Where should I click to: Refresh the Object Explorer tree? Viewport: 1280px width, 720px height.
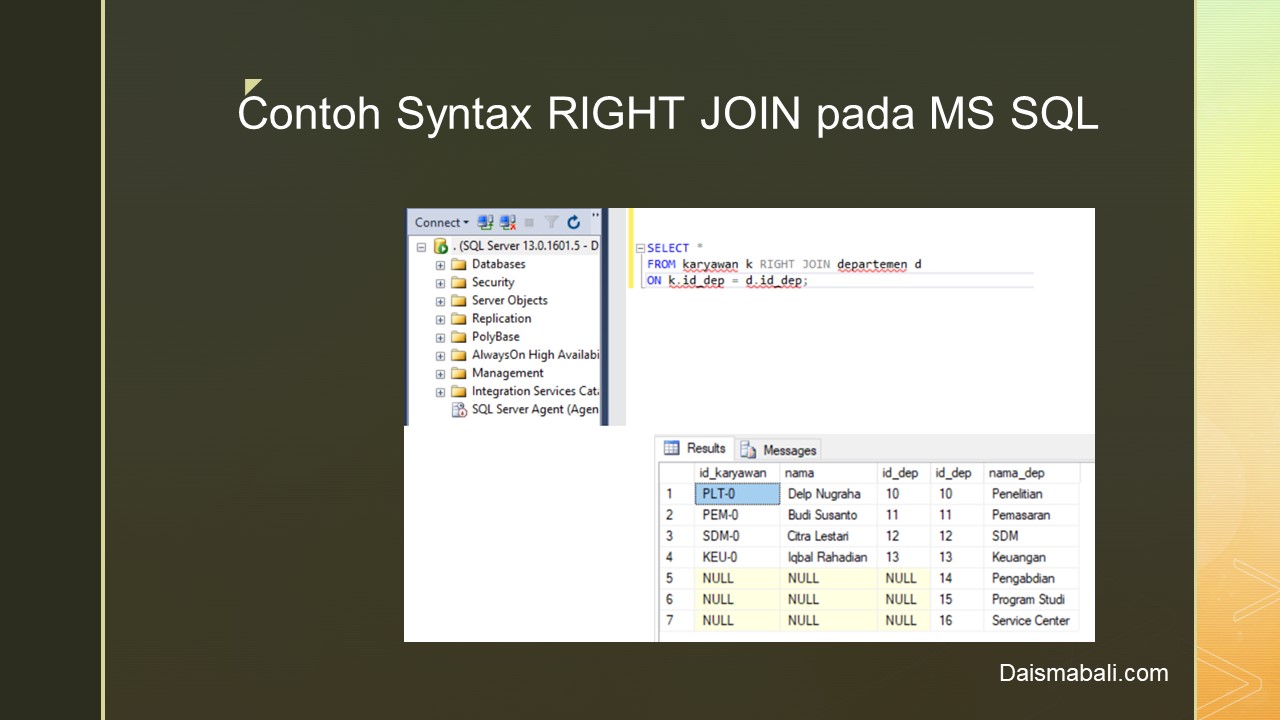coord(573,222)
